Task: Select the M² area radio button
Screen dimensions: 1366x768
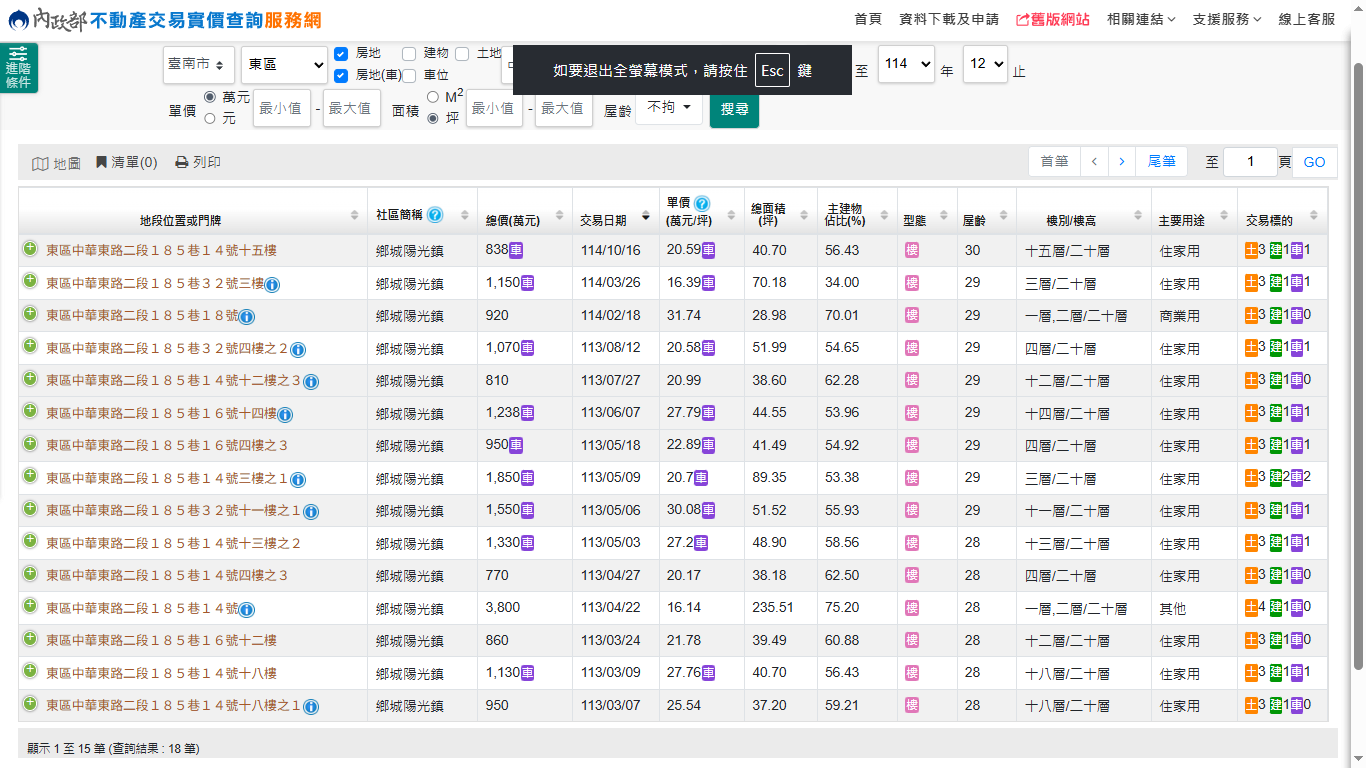Action: click(433, 97)
